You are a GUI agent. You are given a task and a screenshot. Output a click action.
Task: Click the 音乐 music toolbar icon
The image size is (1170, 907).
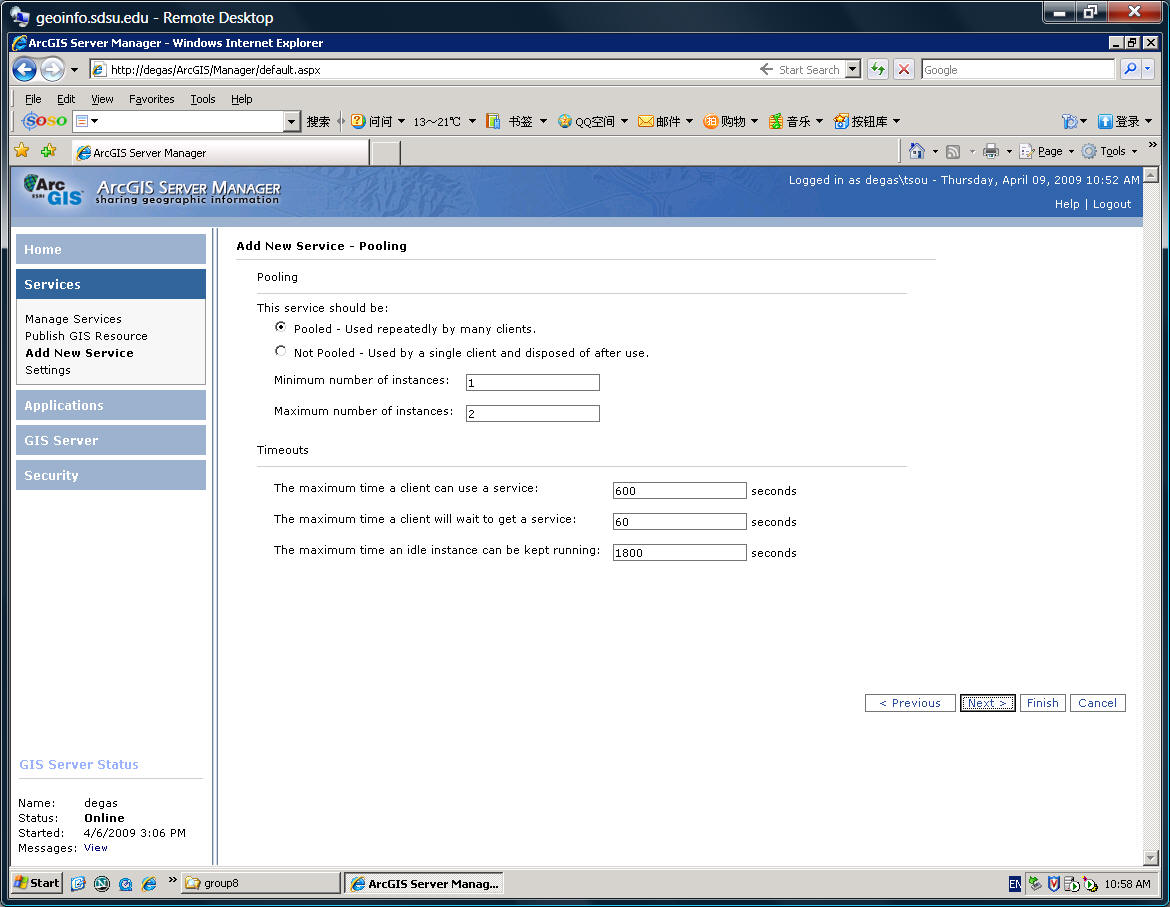click(776, 121)
